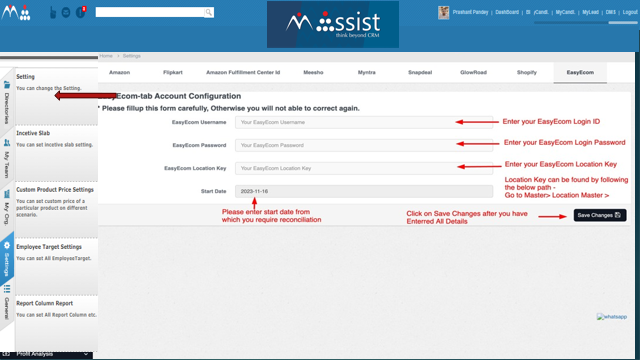Open the mail envelope icon in the header
Screen dimensions: 640x360
point(66,13)
